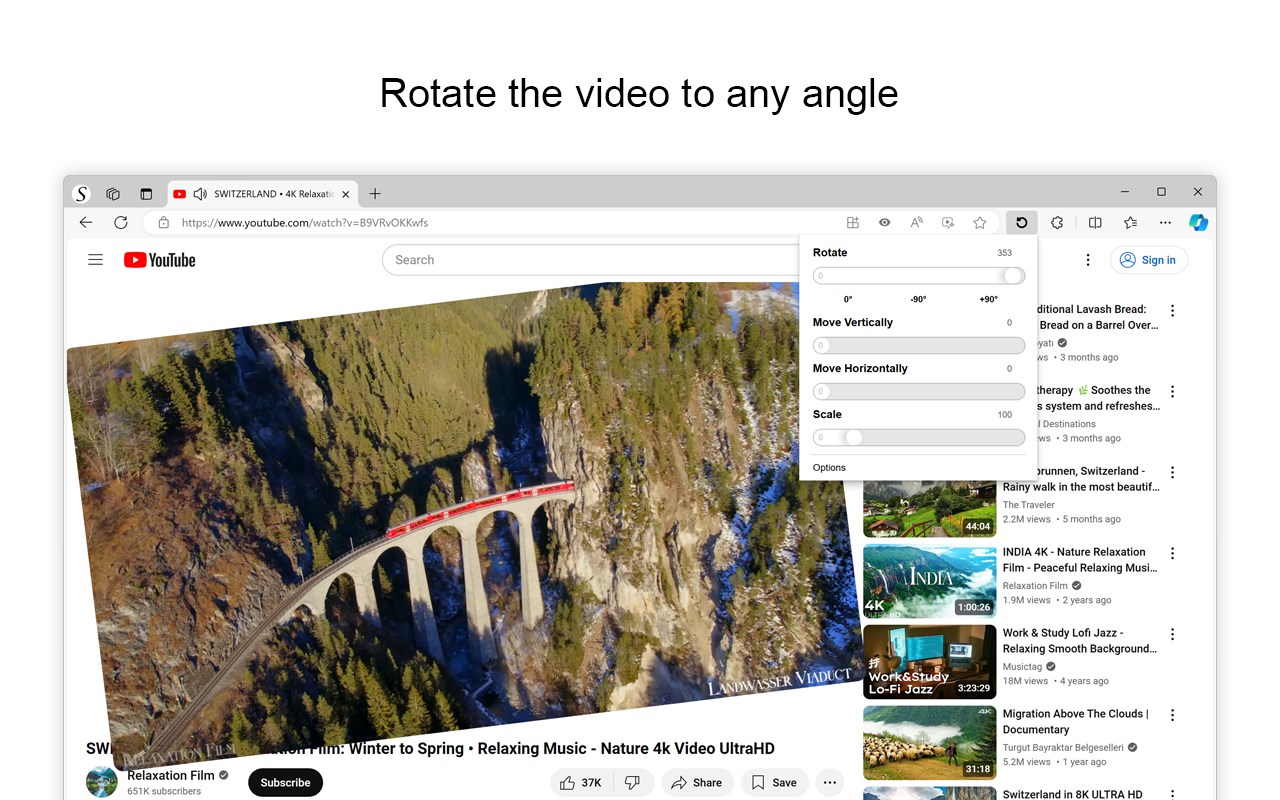Open Work & Study Lofi Jazz thumbnail

(x=930, y=662)
